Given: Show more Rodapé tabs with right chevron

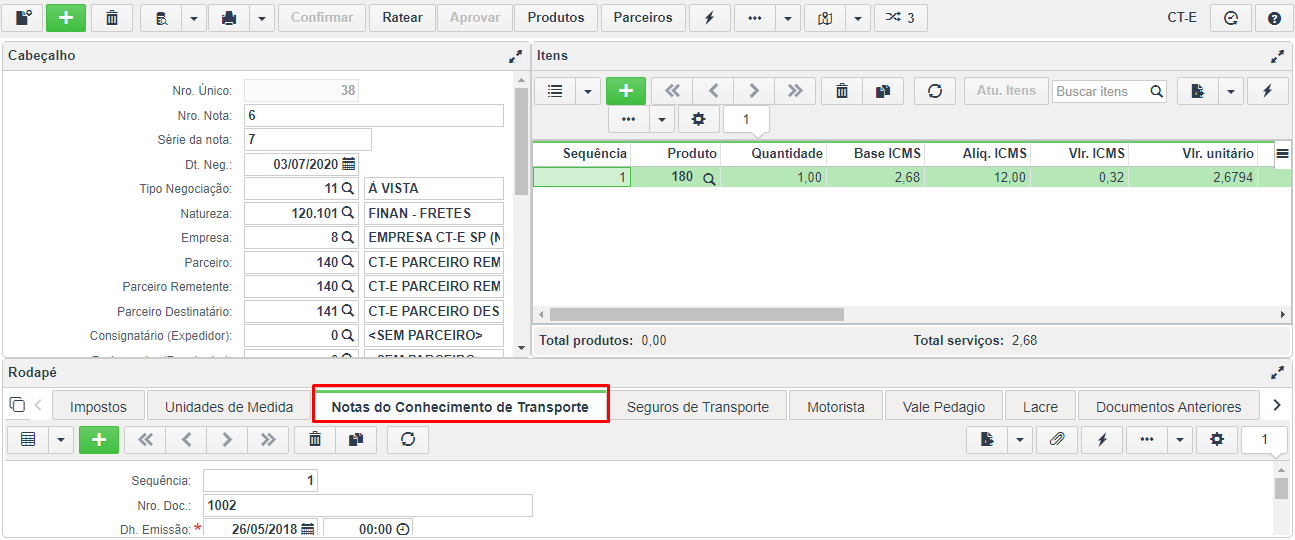Looking at the screenshot, I should point(1276,406).
